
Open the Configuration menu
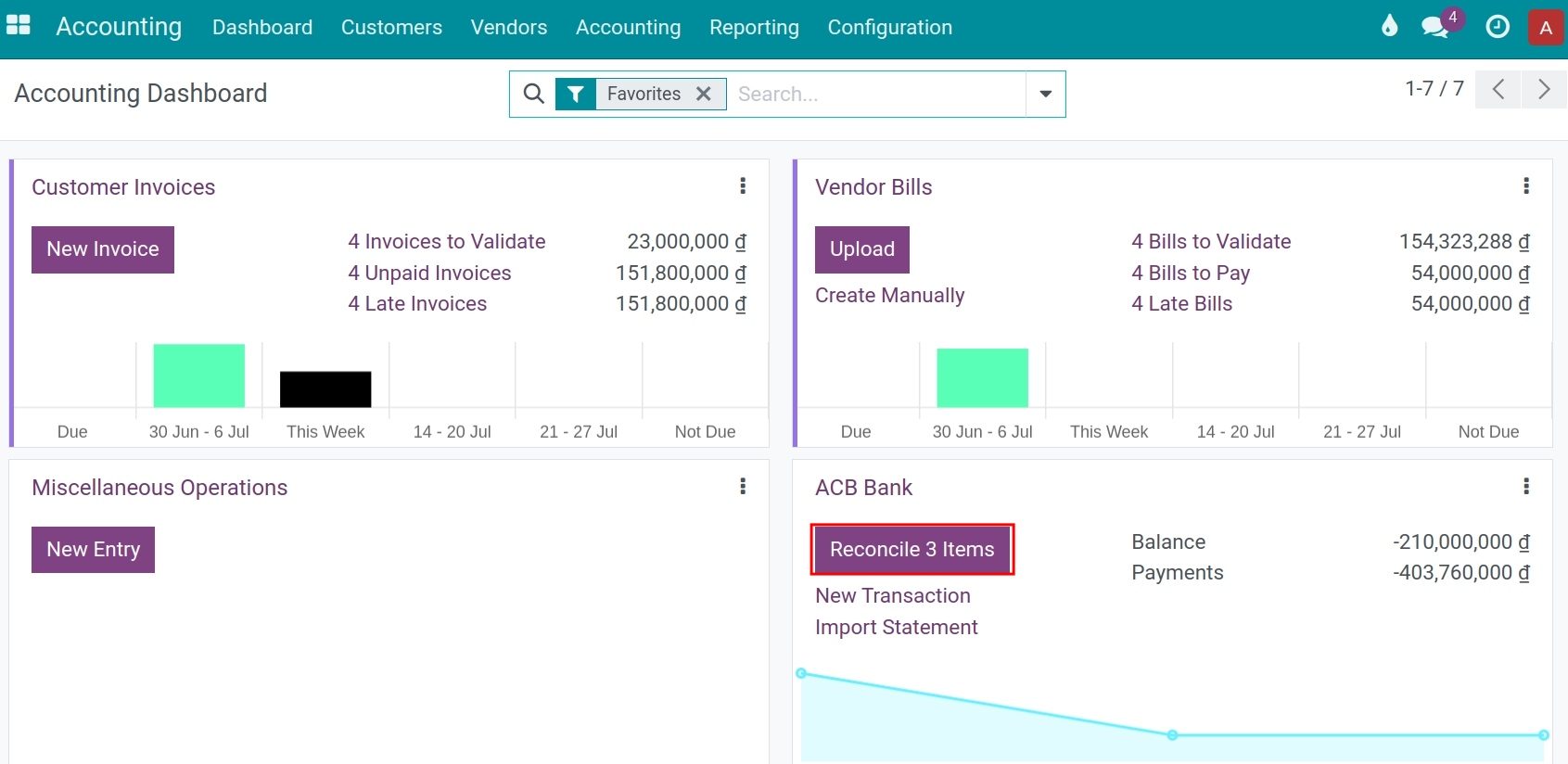(889, 28)
